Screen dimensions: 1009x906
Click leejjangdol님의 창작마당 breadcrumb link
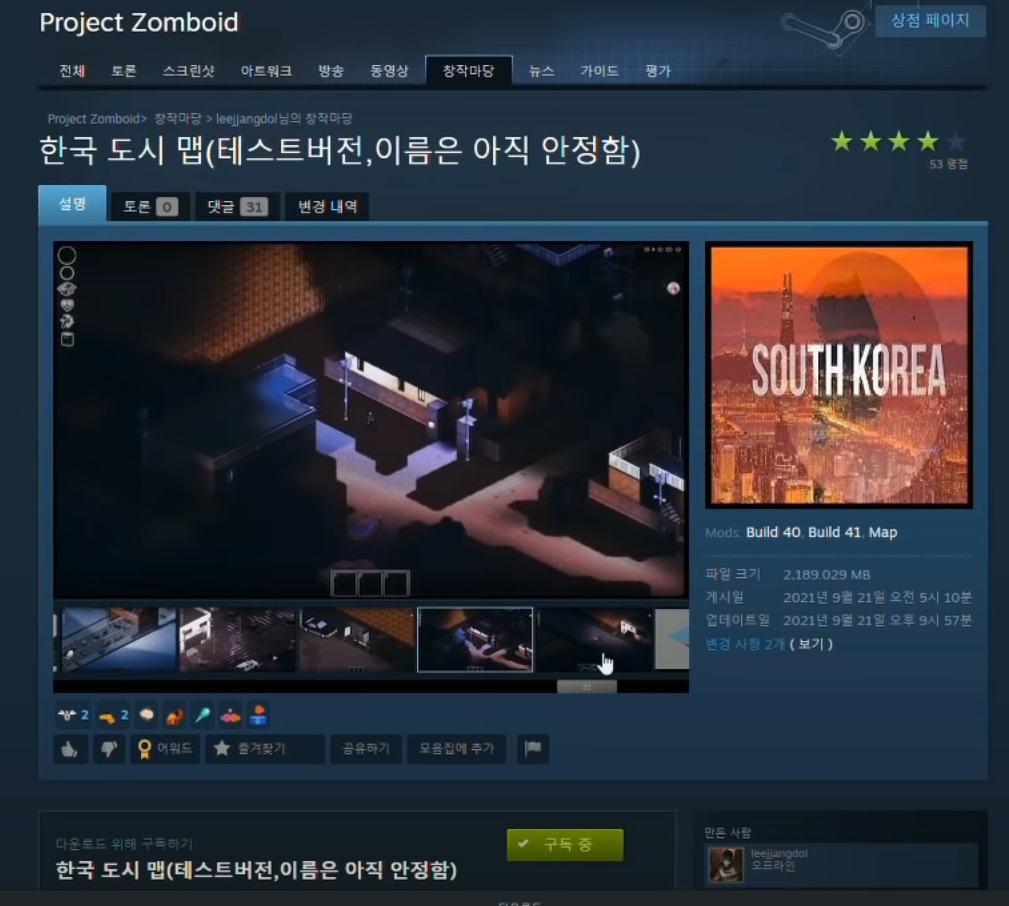point(284,119)
